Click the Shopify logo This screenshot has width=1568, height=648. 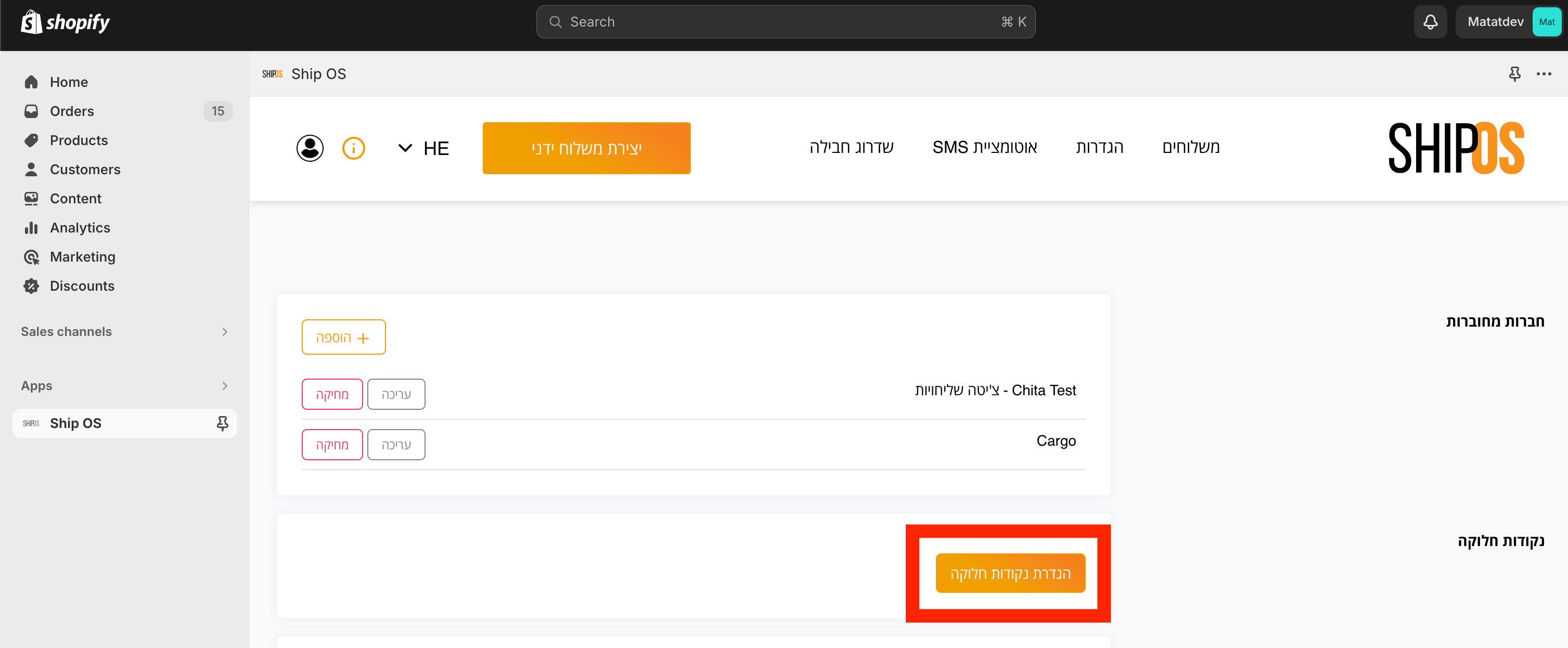coord(65,22)
